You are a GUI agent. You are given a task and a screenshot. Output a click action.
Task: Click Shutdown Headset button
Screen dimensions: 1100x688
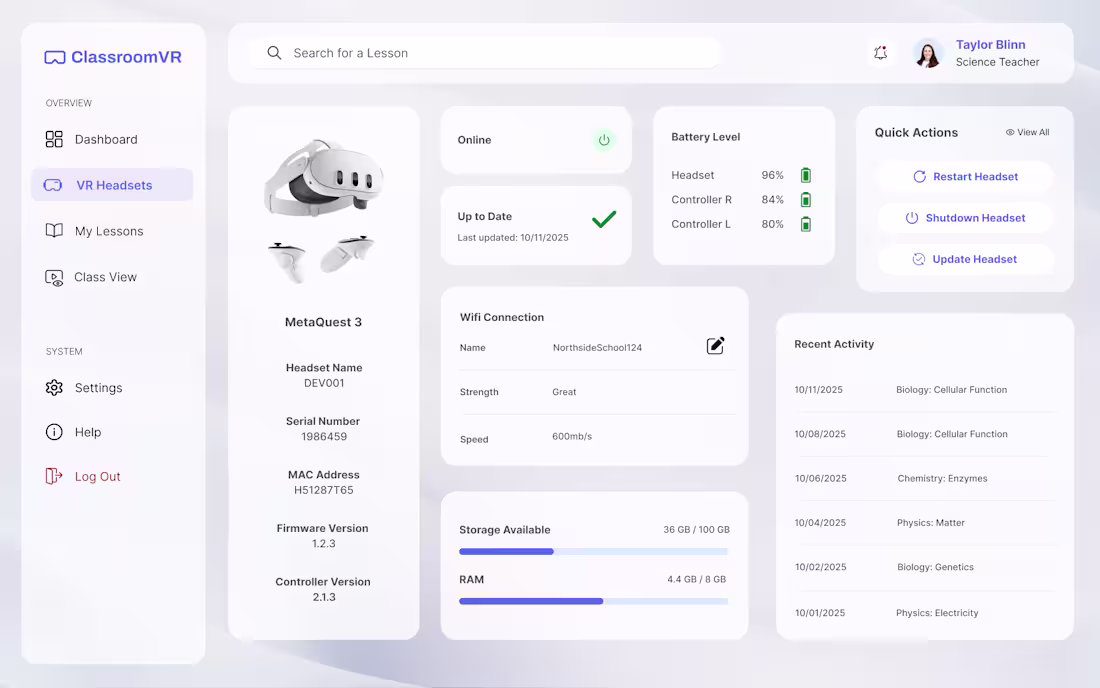[965, 218]
